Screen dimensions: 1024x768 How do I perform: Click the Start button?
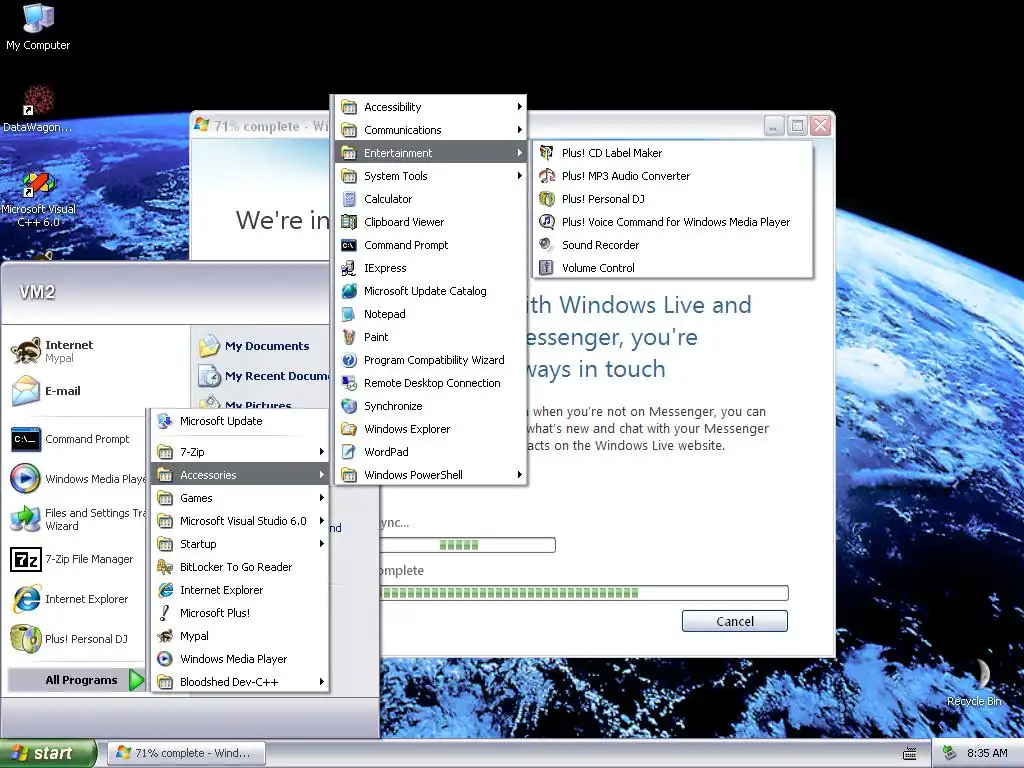48,753
